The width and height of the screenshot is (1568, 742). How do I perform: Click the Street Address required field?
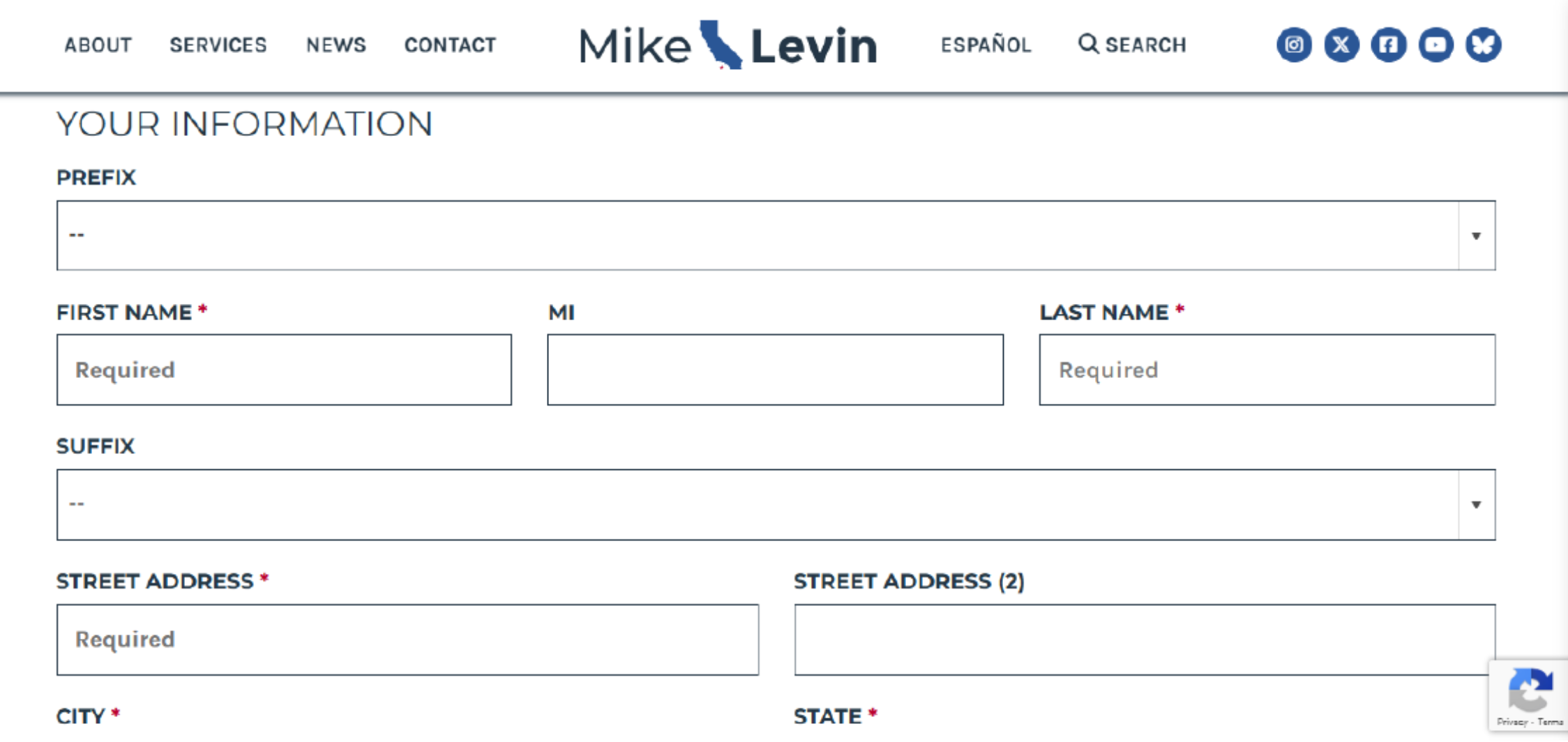407,639
